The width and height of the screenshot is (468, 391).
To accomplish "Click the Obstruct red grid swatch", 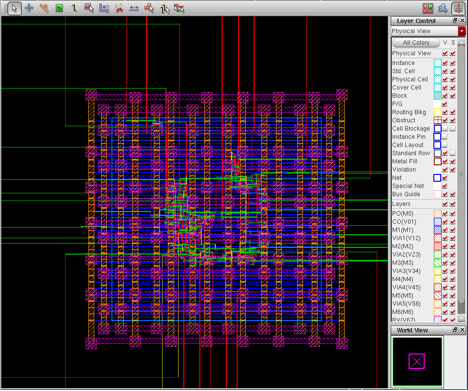I will 437,120.
